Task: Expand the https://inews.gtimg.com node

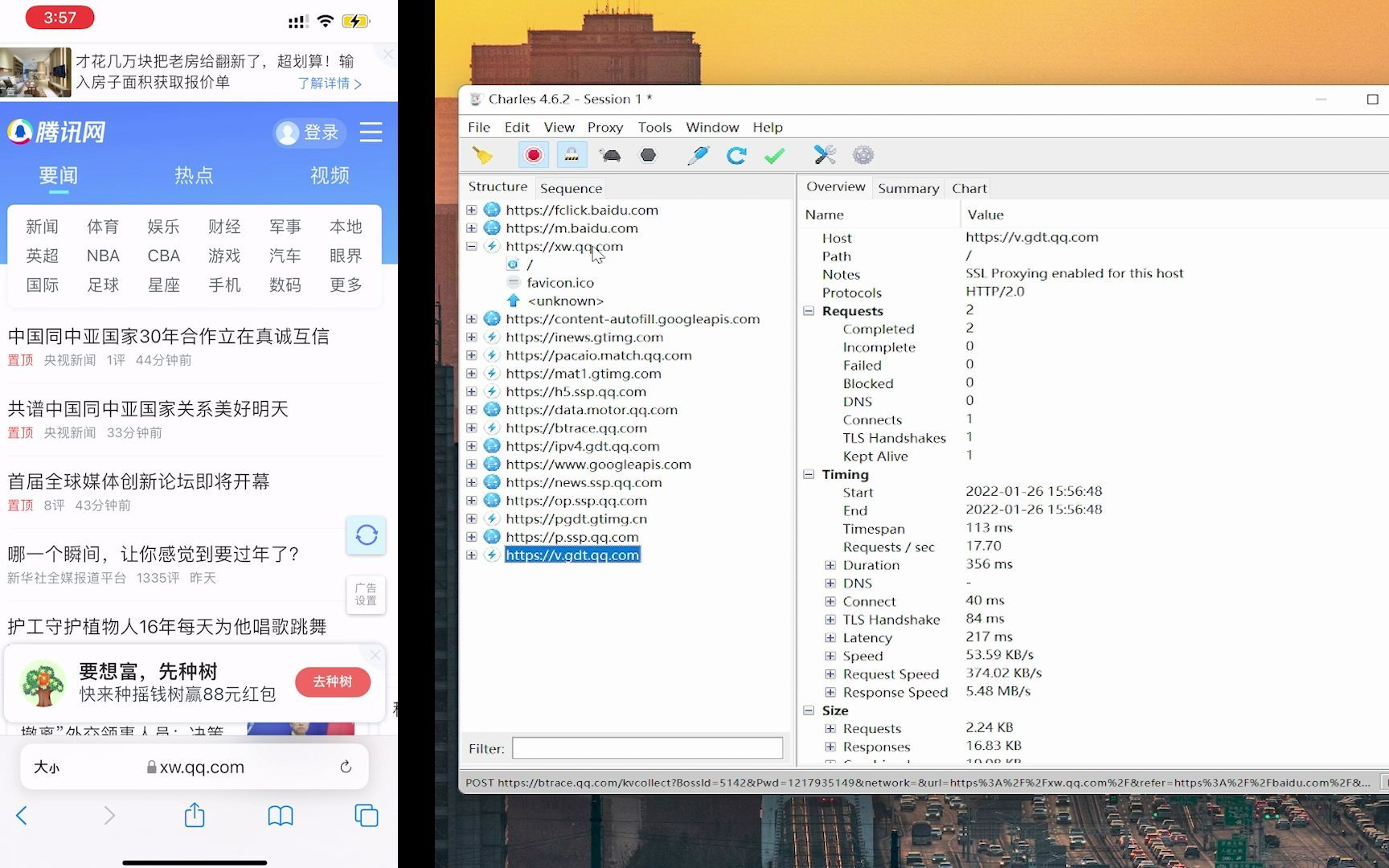Action: point(472,338)
